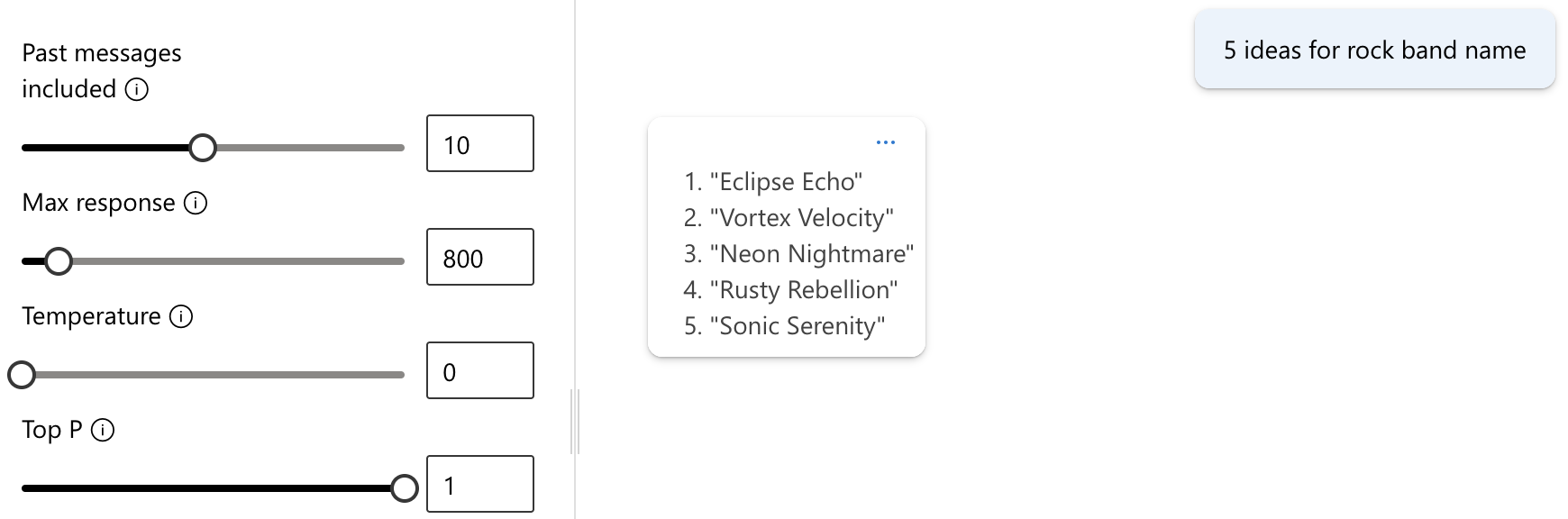Screen dimensions: 1568x519
Task: Click info icon beside Past messages included
Action: [137, 89]
